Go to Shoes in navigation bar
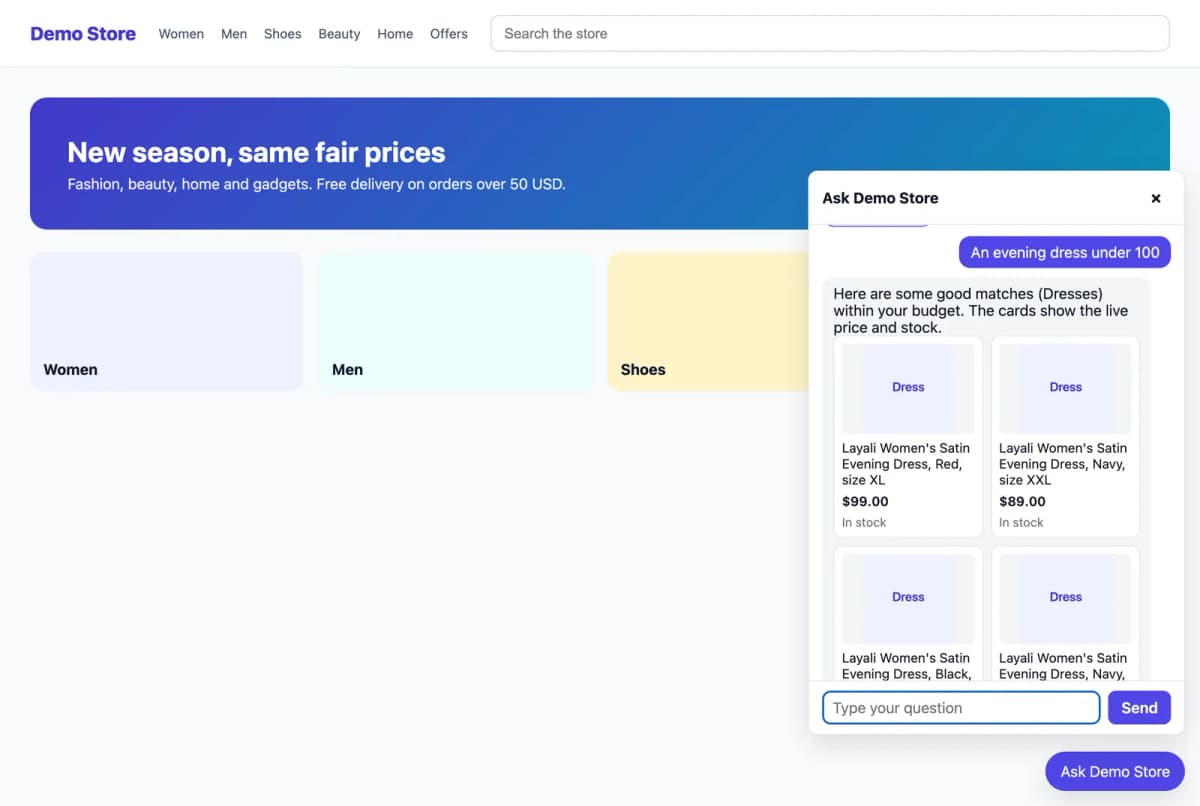1200x806 pixels. point(283,33)
